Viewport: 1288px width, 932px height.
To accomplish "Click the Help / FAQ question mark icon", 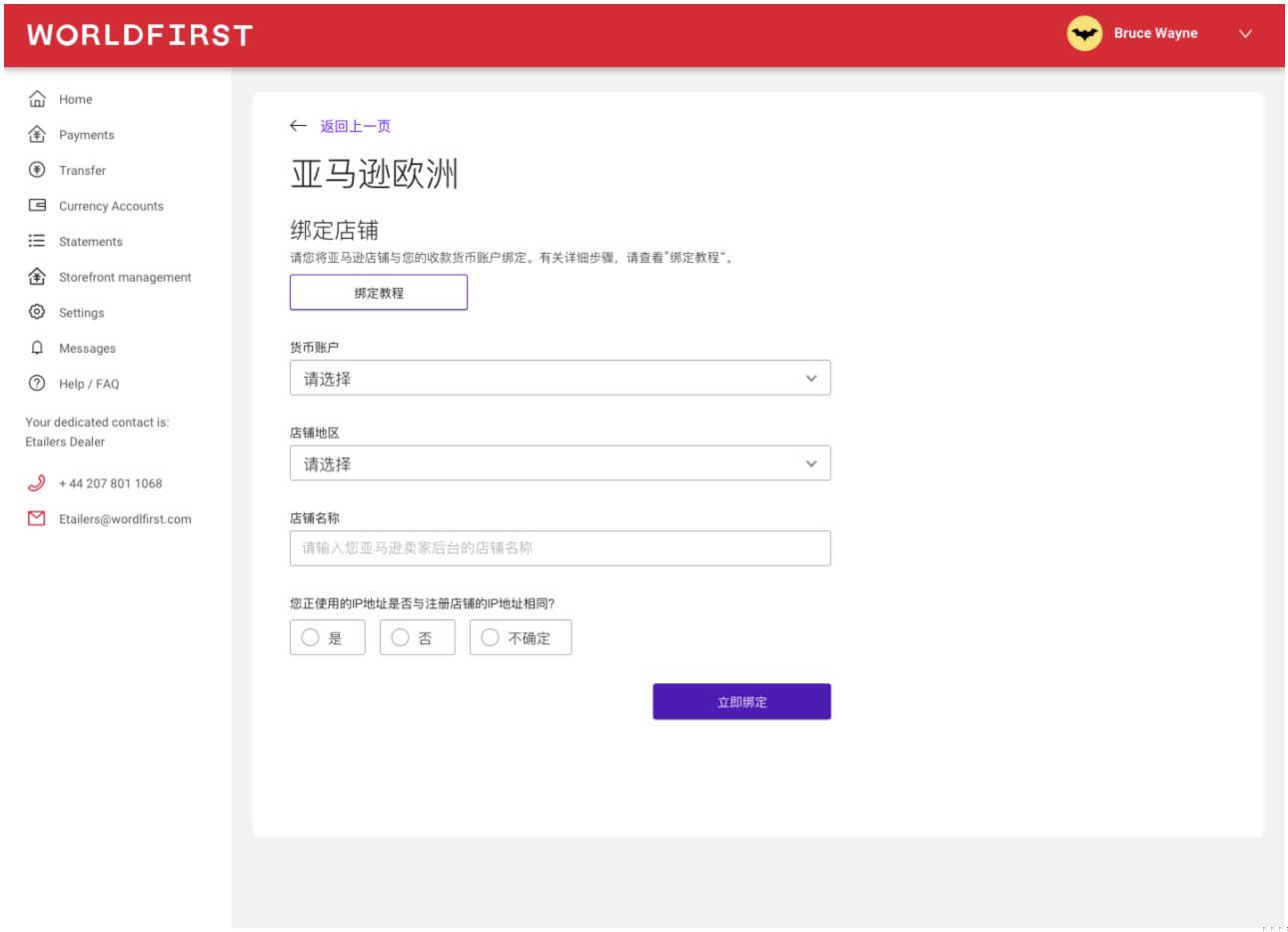I will coord(37,384).
